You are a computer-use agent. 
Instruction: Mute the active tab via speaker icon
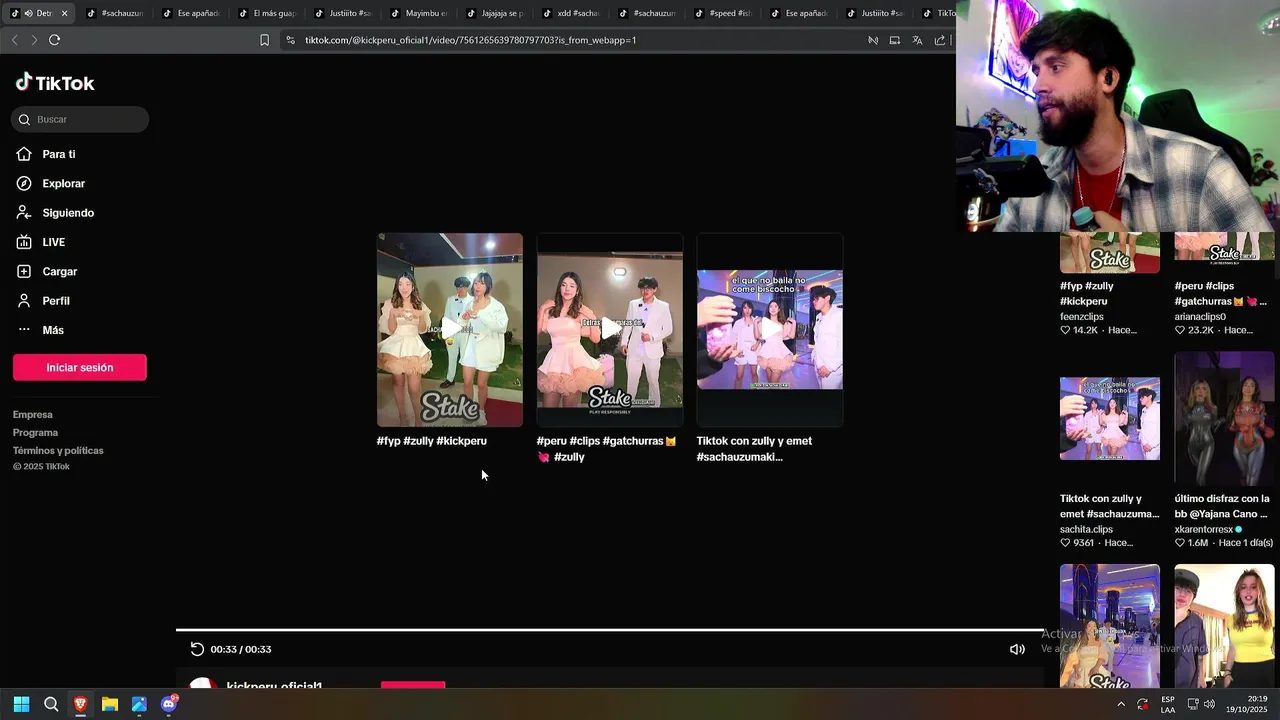coord(28,14)
